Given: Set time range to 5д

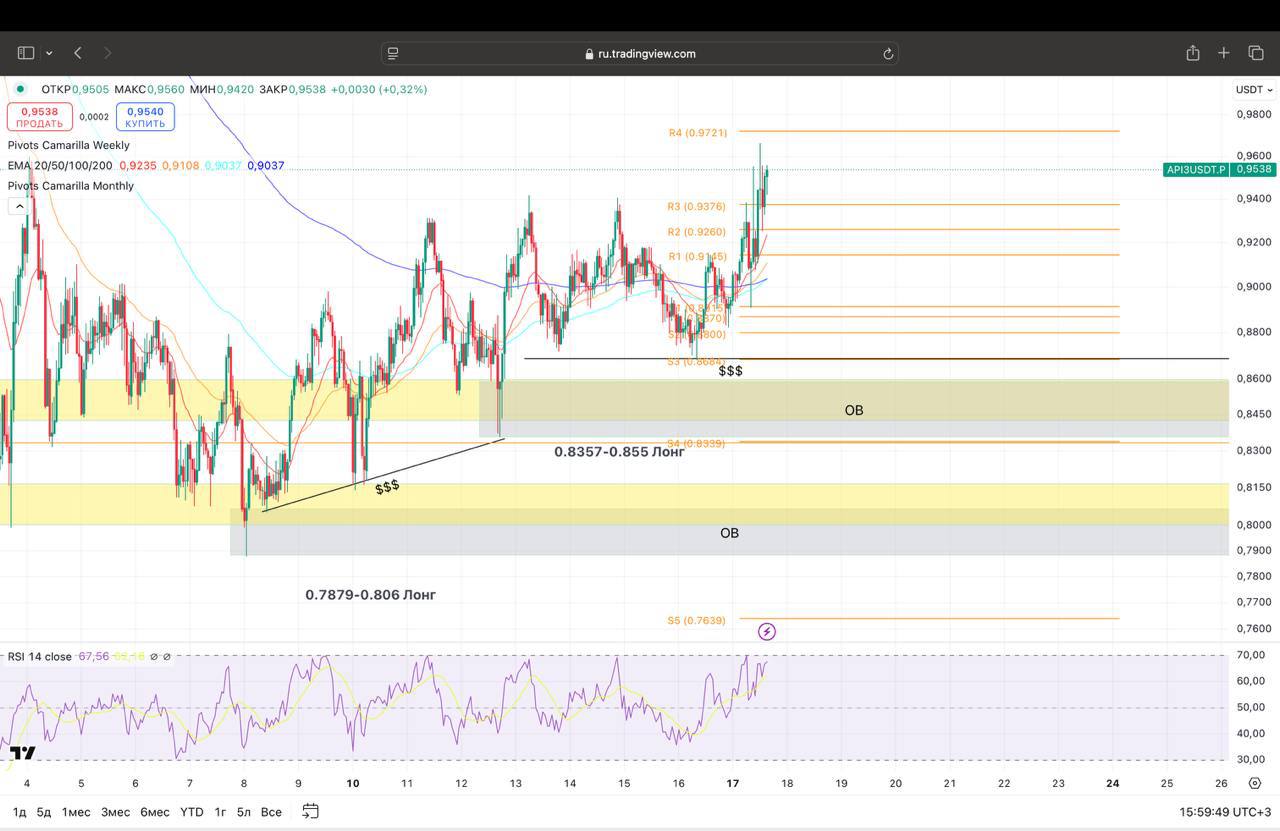Looking at the screenshot, I should click(44, 811).
